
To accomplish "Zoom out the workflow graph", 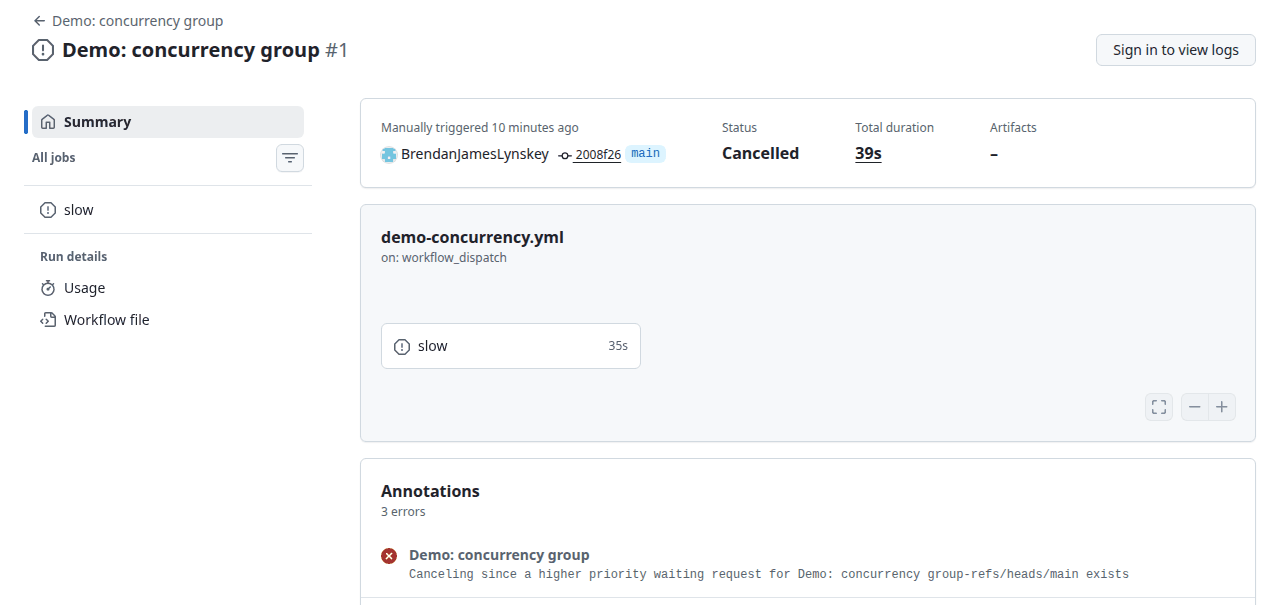I will pyautogui.click(x=1195, y=407).
